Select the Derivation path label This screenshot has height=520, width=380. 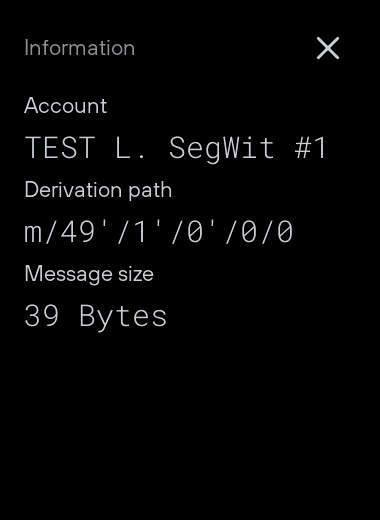(98, 190)
